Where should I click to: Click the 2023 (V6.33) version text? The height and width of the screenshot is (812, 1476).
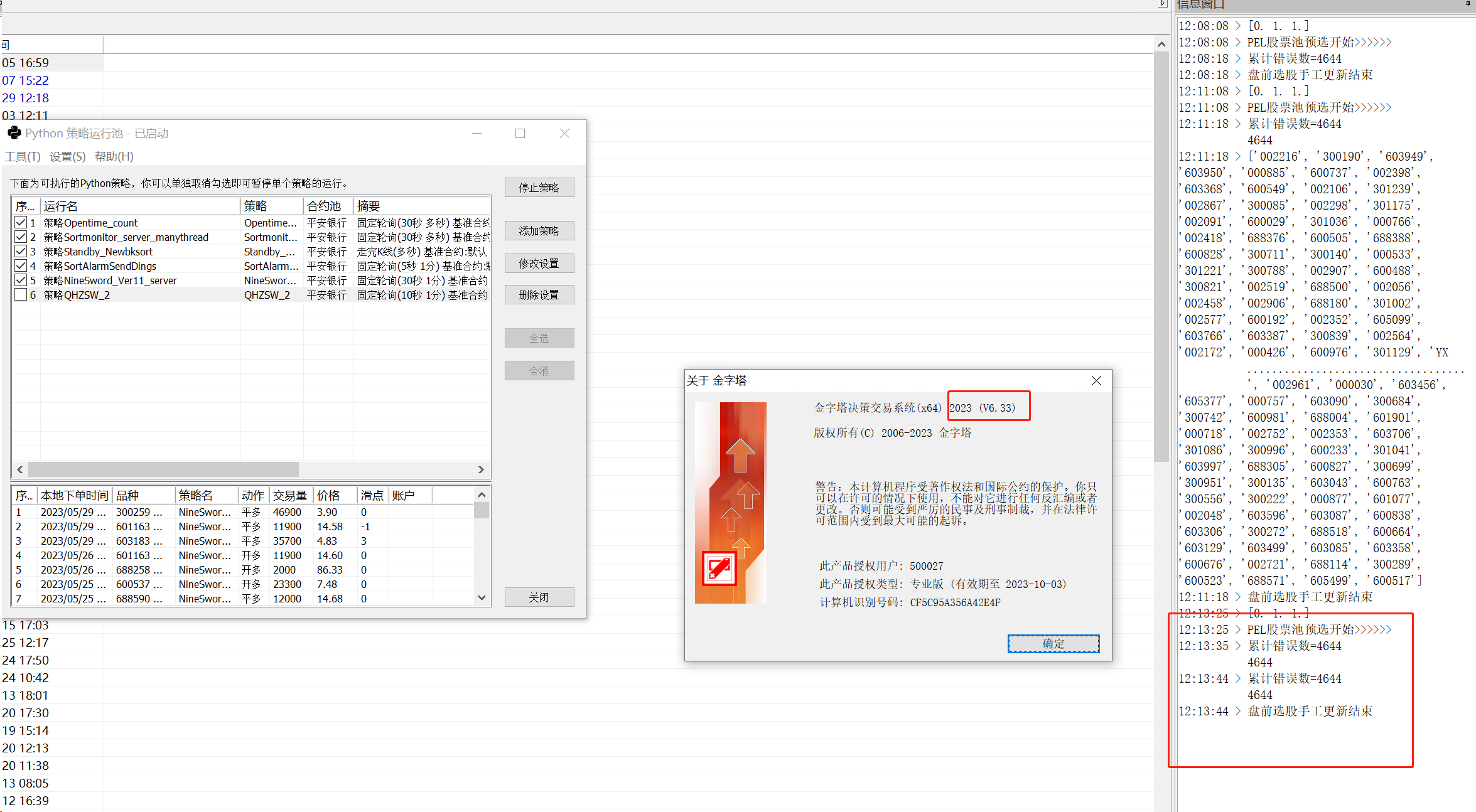coord(982,408)
